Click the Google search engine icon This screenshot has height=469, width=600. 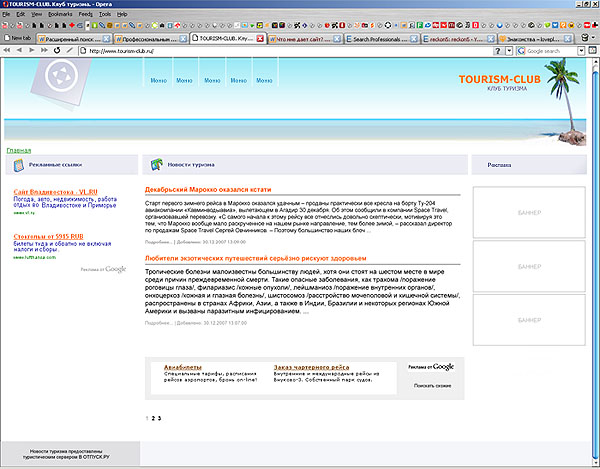pyautogui.click(x=521, y=51)
